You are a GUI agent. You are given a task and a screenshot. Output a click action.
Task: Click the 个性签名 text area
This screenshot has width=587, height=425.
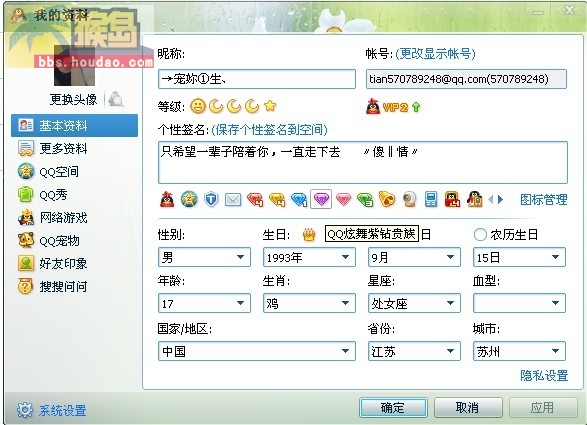tap(363, 163)
